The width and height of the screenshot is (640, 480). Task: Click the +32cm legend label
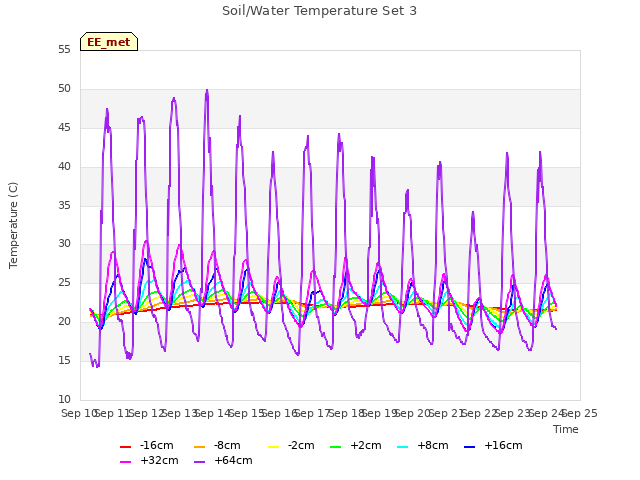click(159, 460)
